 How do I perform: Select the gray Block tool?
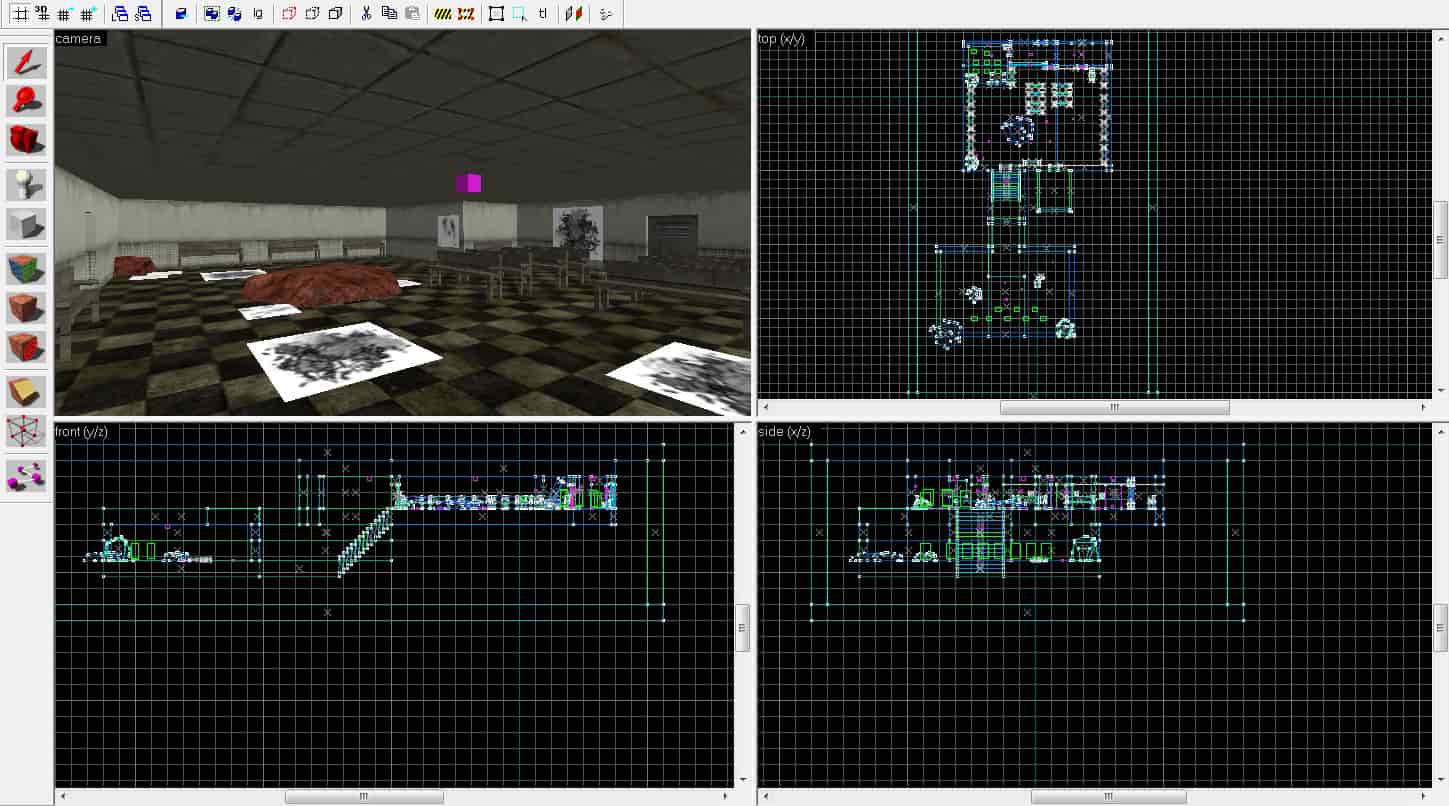tap(26, 223)
